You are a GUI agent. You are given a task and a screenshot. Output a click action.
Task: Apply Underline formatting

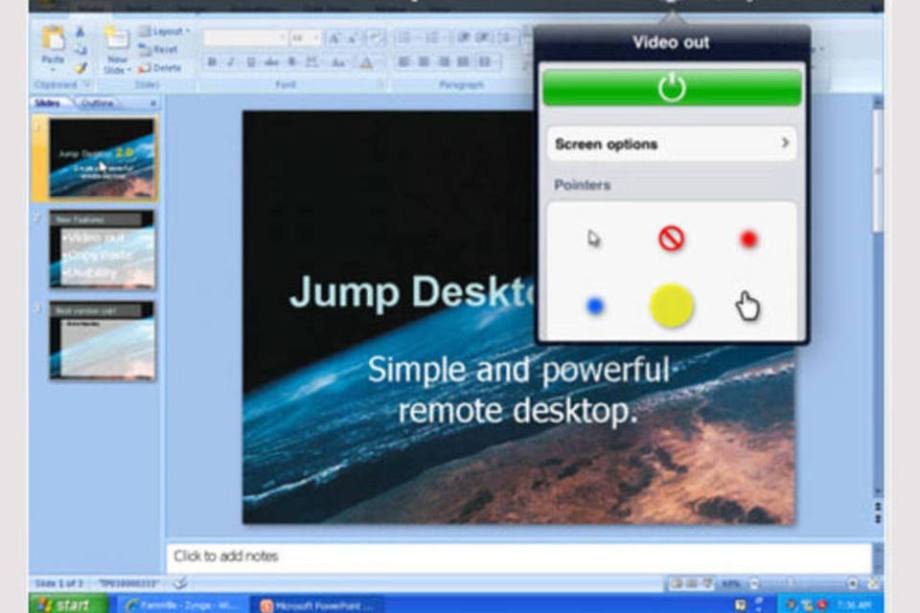point(251,62)
